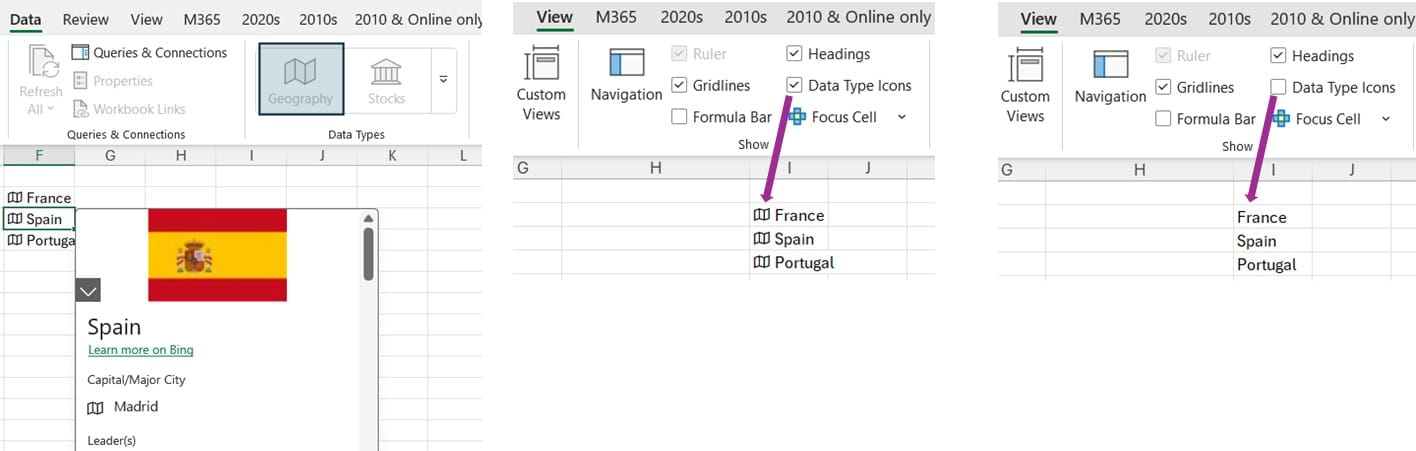The image size is (1416, 451).
Task: Expand the Data Types gallery arrow
Action: pyautogui.click(x=444, y=79)
